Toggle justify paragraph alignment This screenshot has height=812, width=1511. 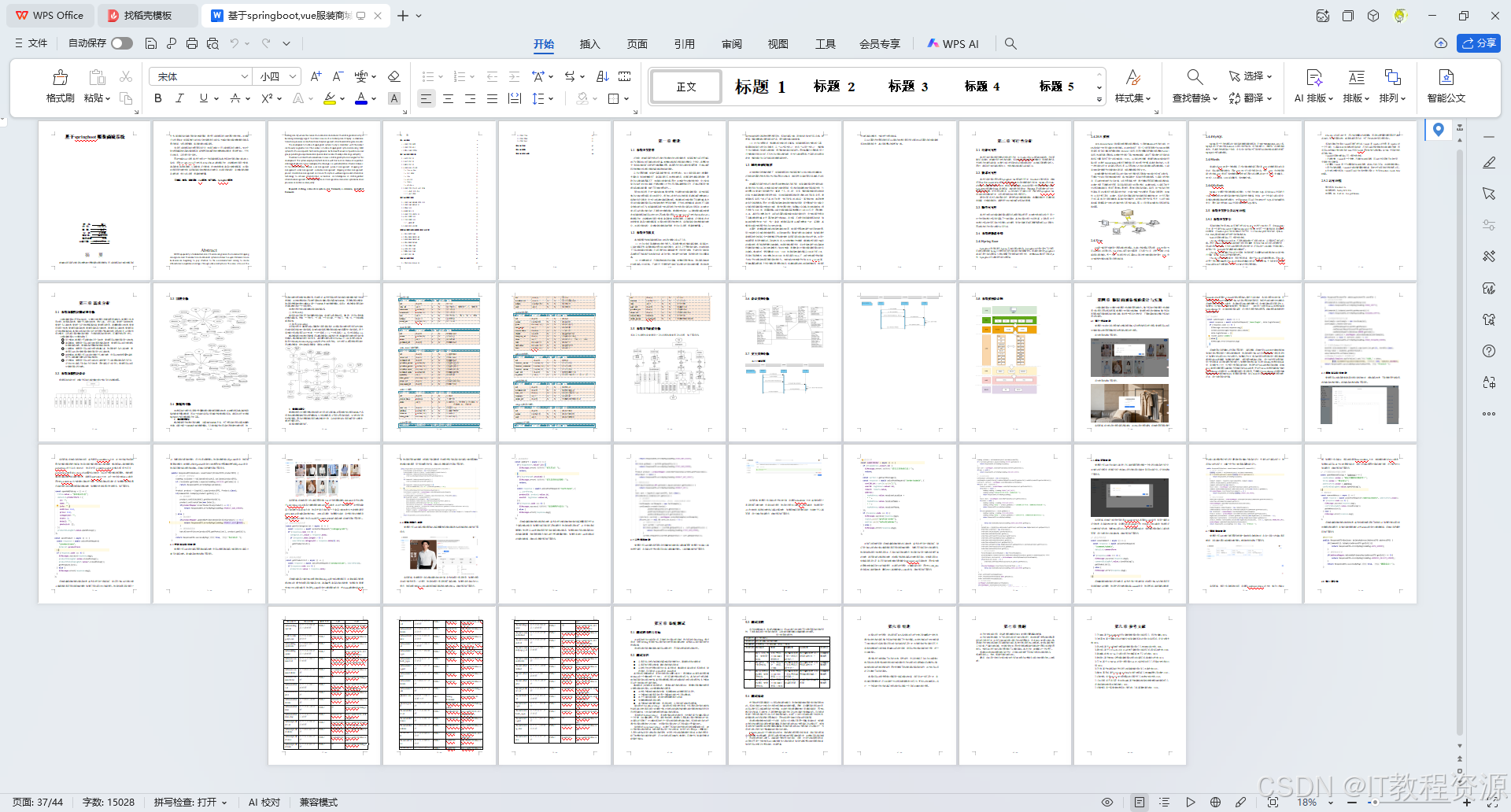(492, 98)
